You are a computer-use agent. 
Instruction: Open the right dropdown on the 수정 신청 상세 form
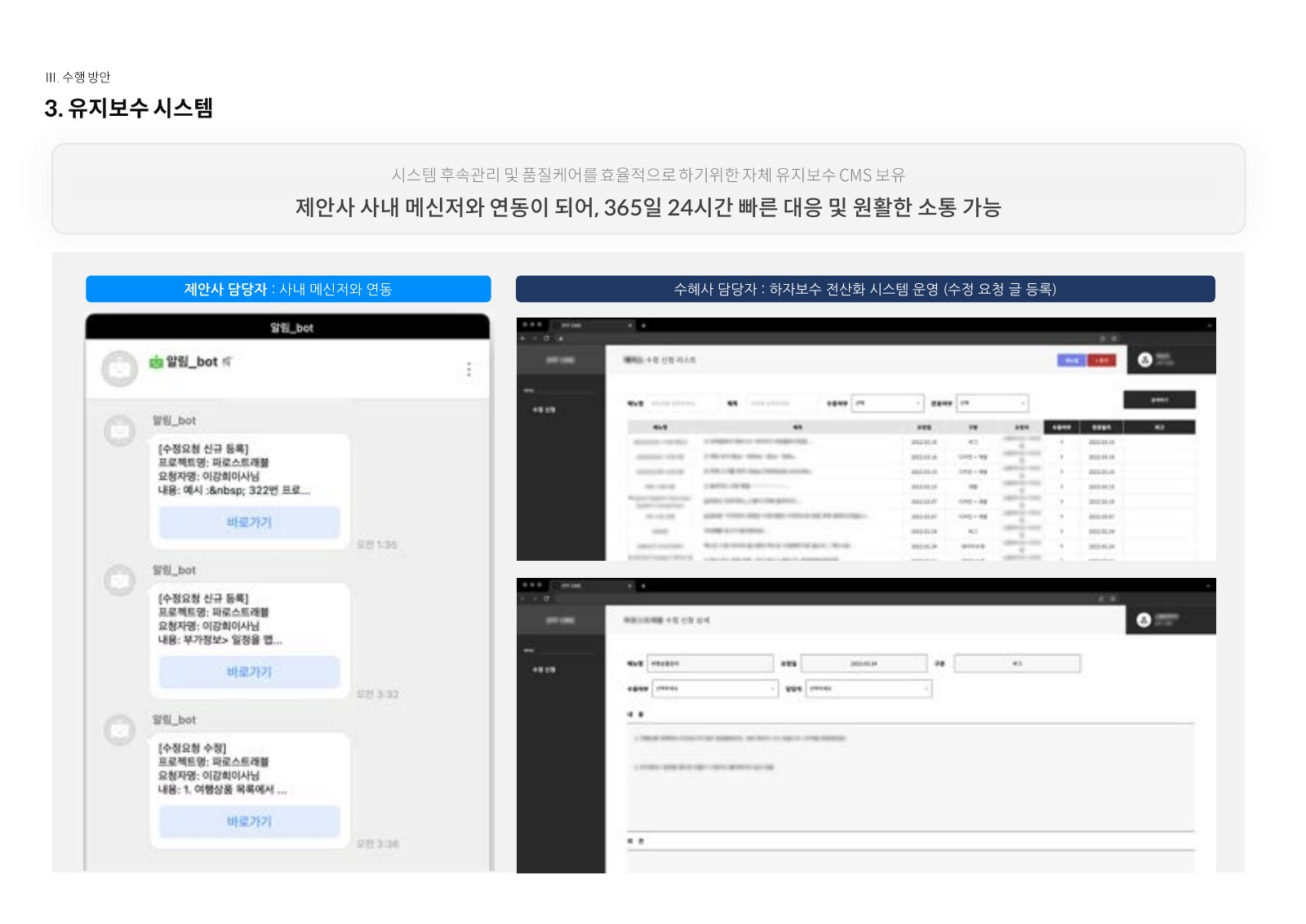pyautogui.click(x=868, y=689)
